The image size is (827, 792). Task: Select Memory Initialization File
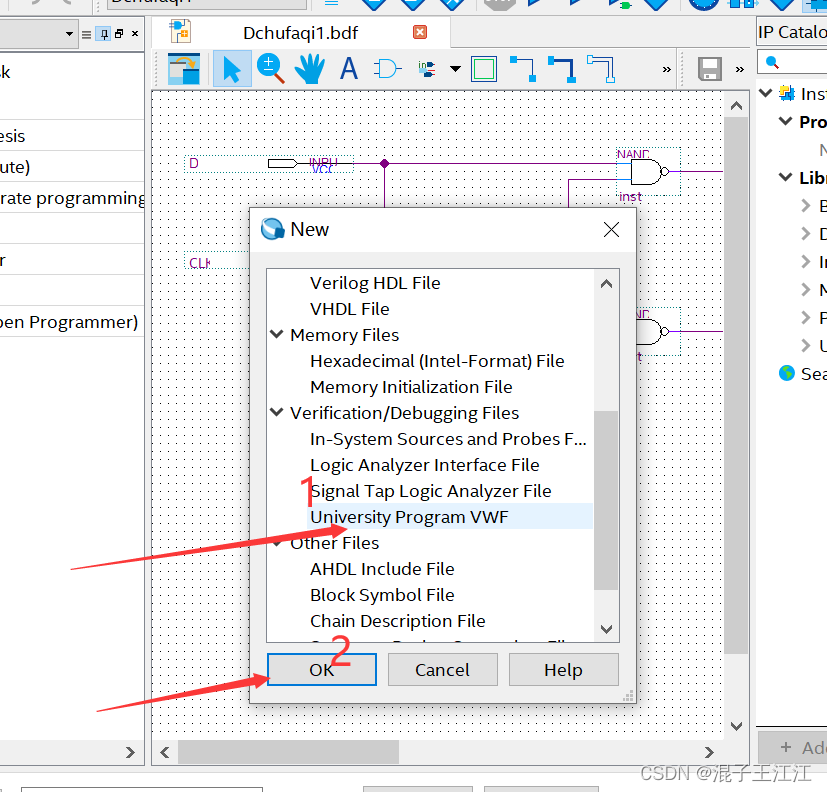(x=411, y=387)
